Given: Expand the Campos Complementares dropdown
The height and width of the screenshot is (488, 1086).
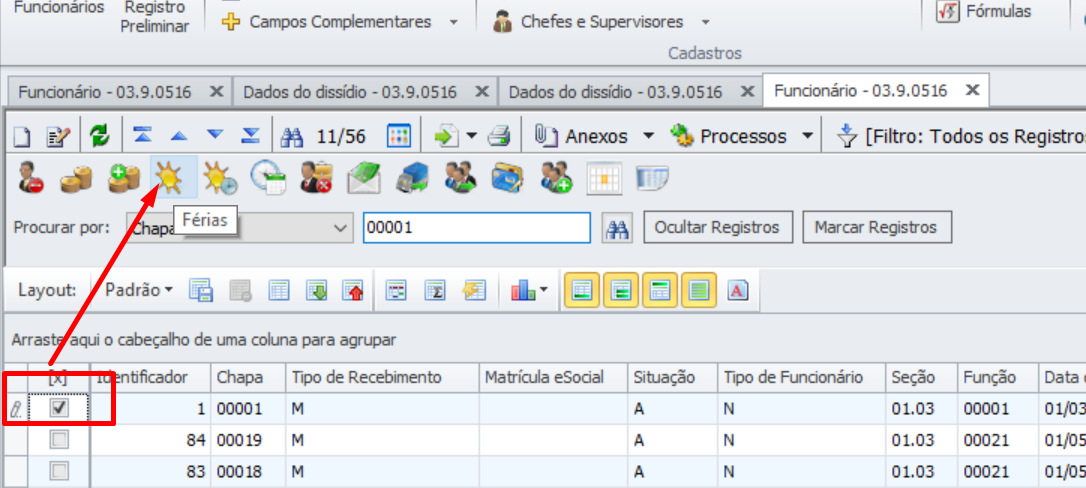Looking at the screenshot, I should tap(454, 22).
